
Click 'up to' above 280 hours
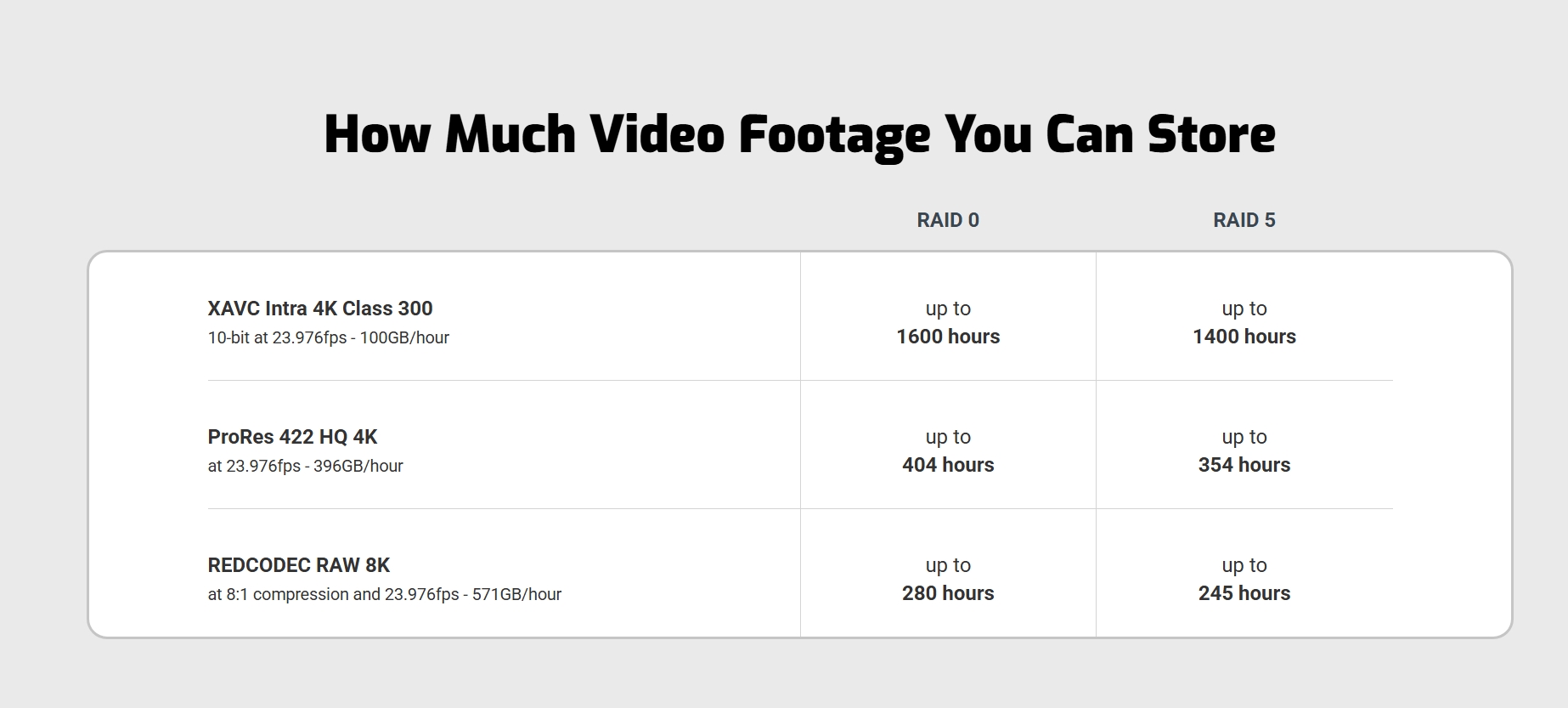[x=948, y=565]
